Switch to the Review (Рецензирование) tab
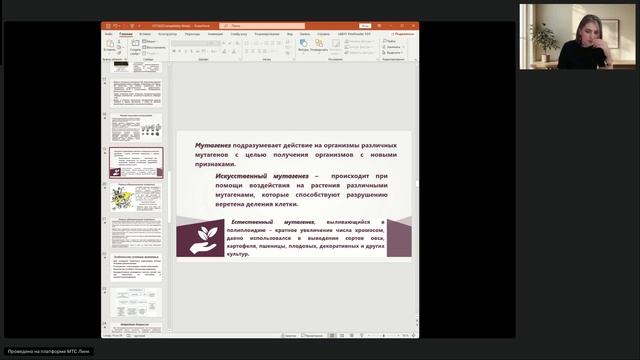Image resolution: width=640 pixels, height=360 pixels. point(267,34)
